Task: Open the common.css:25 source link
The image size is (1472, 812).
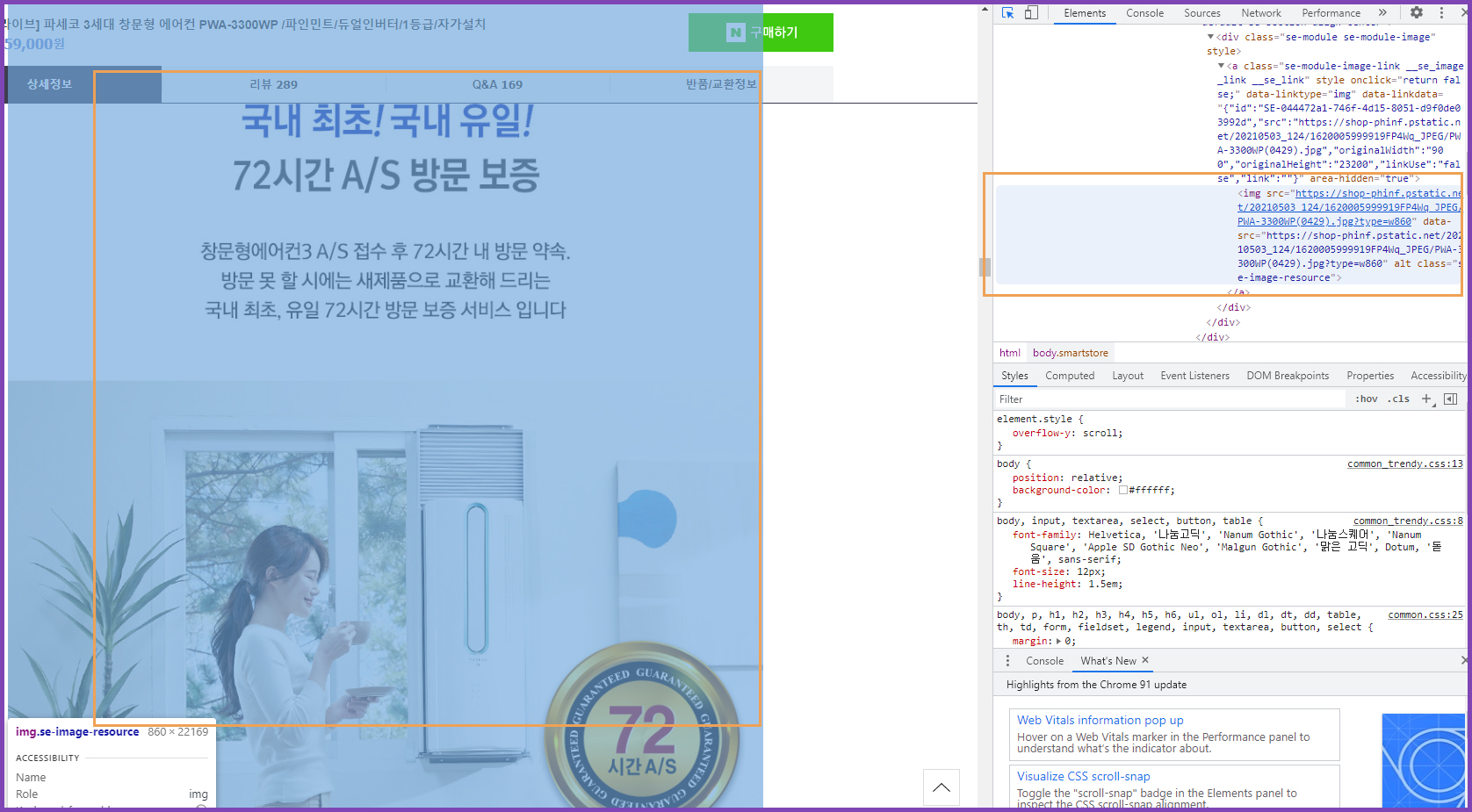Action: click(x=1425, y=614)
